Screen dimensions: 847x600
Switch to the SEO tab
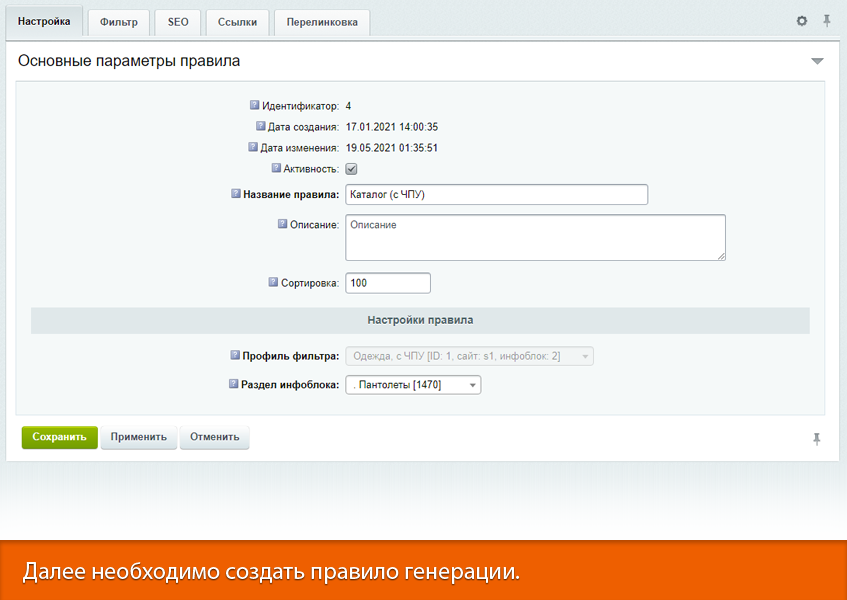tap(177, 22)
